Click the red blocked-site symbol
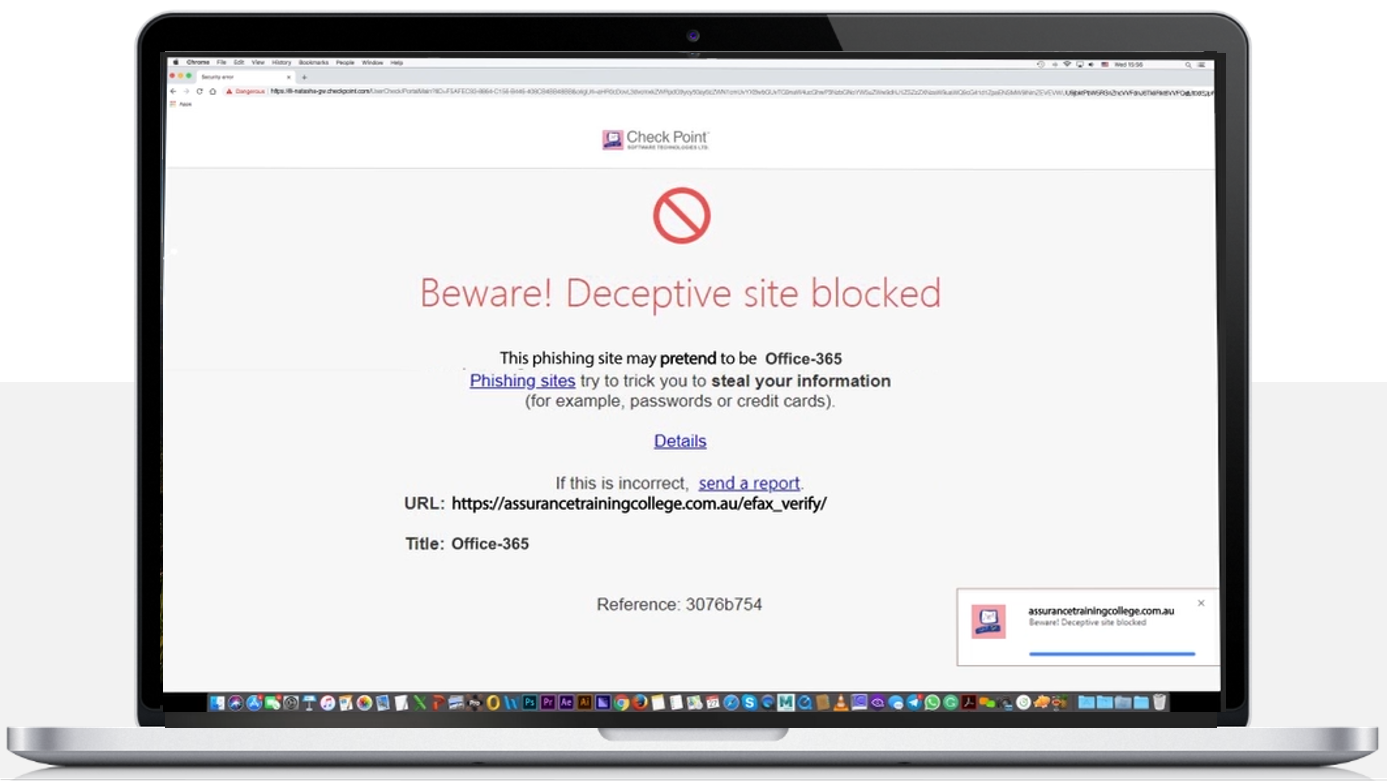 point(682,215)
